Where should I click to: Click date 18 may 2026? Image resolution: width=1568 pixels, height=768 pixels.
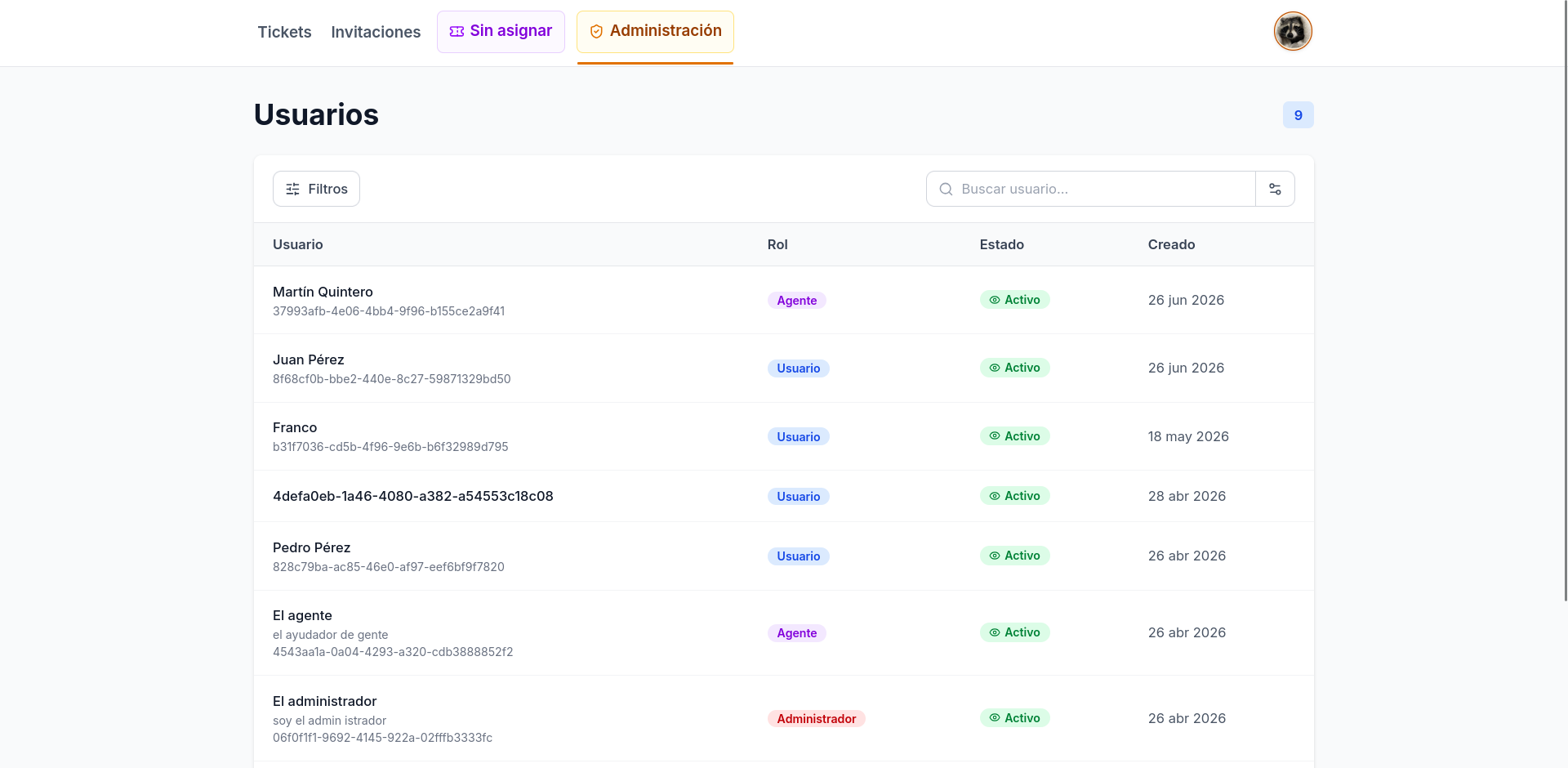tap(1188, 436)
